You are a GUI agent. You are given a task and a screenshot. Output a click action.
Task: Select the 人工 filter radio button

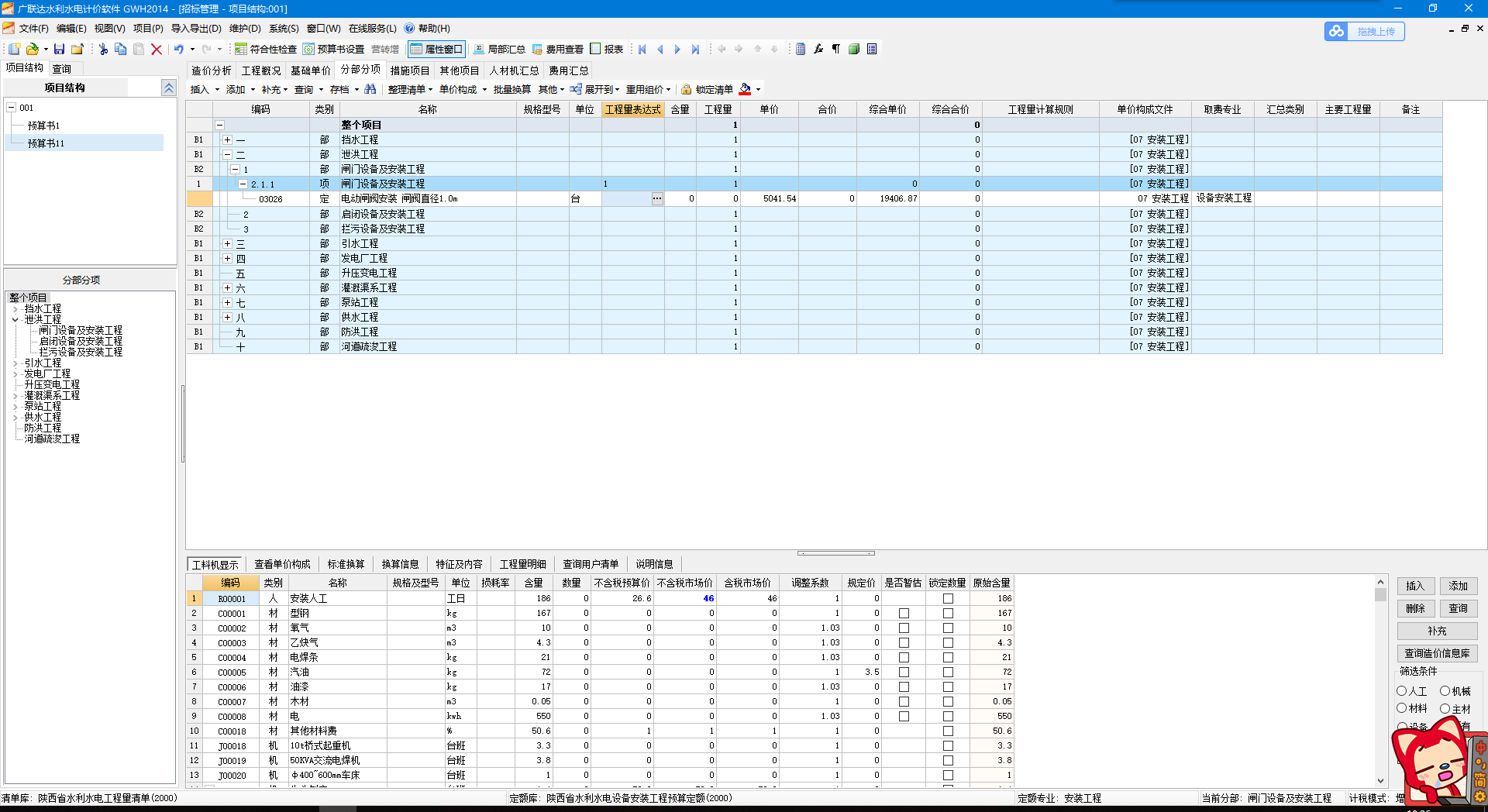(x=1402, y=691)
